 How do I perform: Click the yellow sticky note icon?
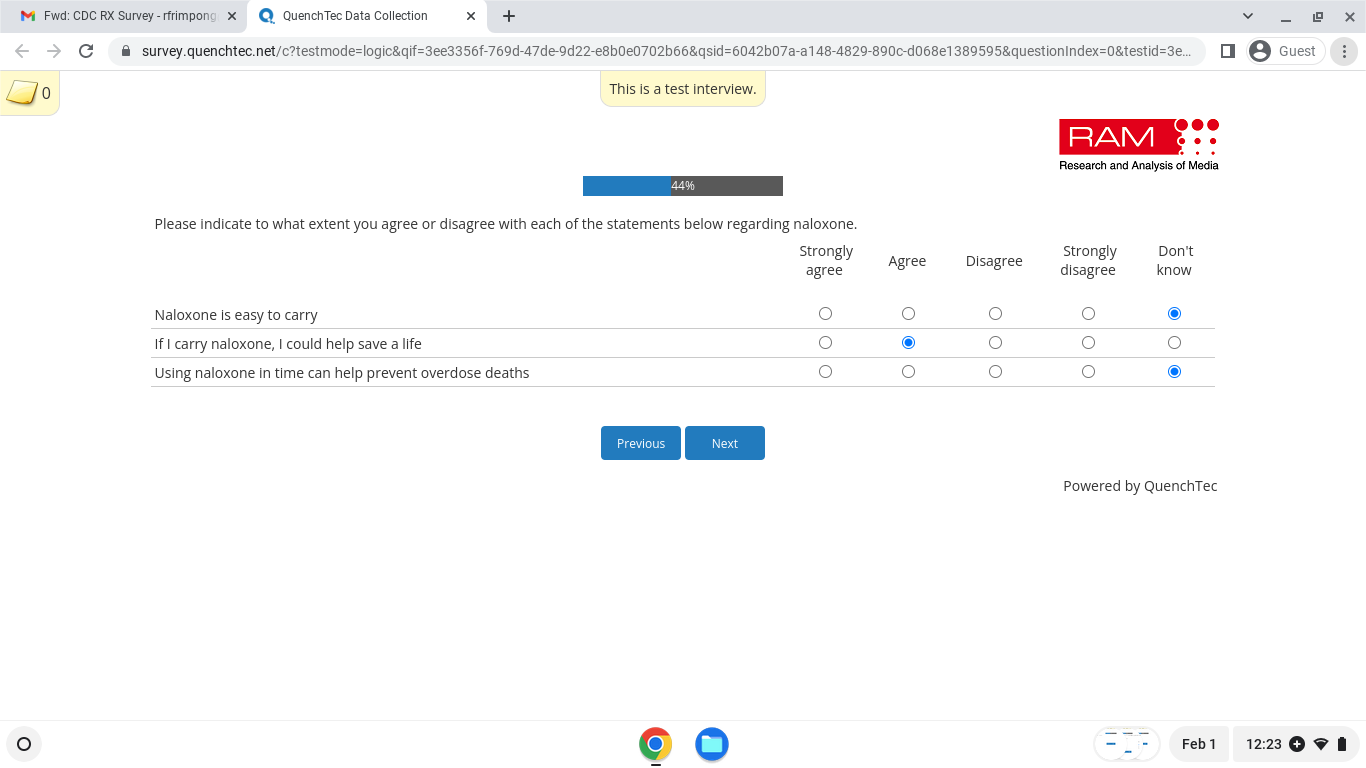[22, 93]
